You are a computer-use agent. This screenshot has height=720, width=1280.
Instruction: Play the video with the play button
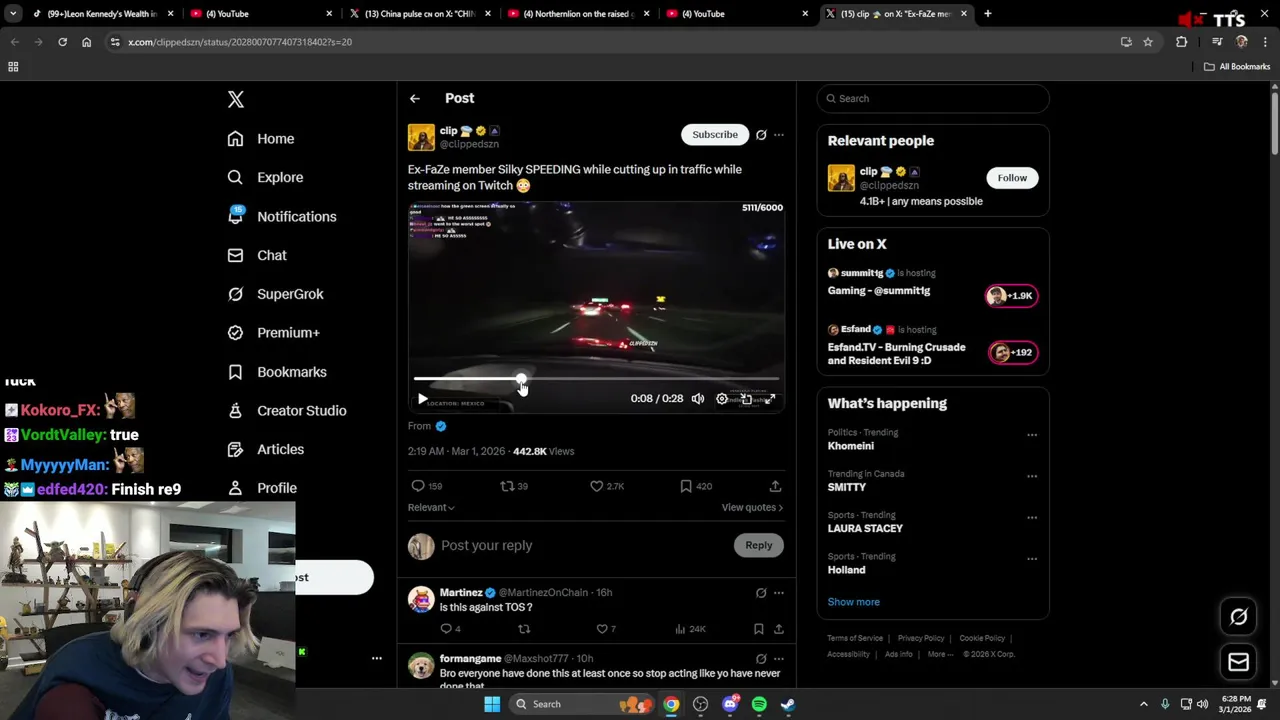(x=423, y=399)
